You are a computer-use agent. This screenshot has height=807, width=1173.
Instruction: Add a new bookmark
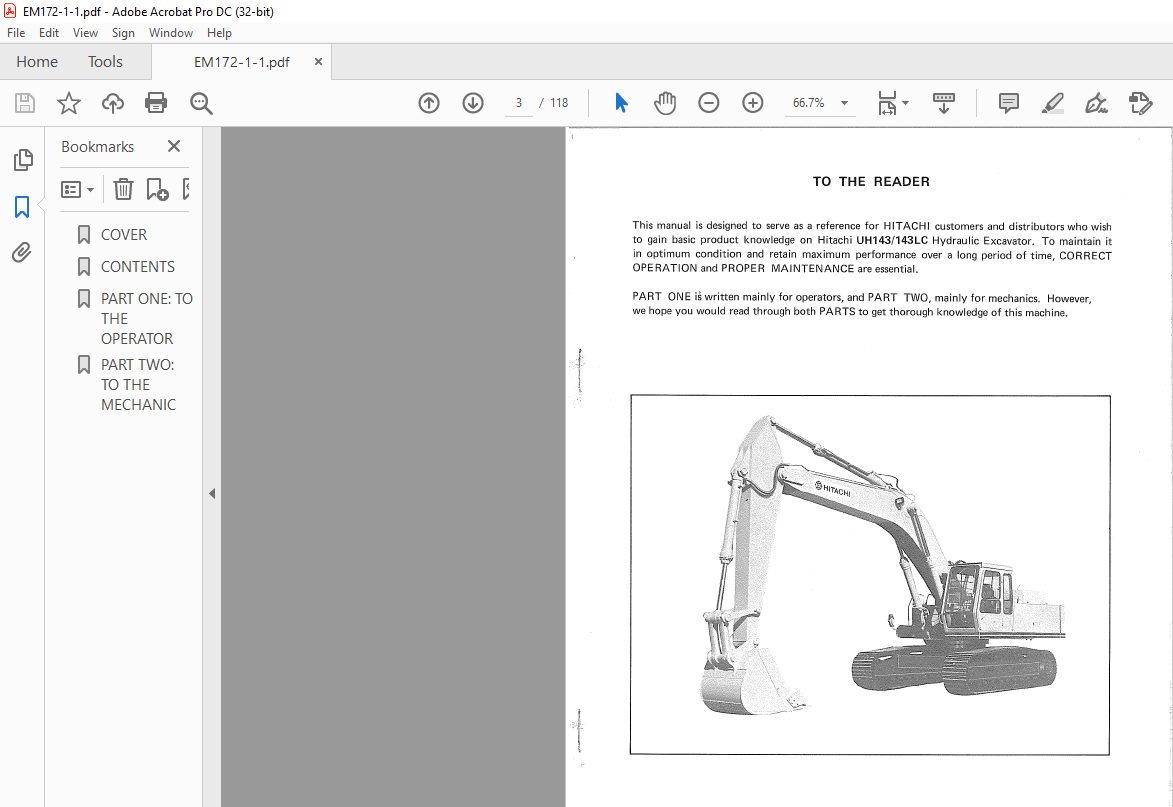click(x=157, y=189)
